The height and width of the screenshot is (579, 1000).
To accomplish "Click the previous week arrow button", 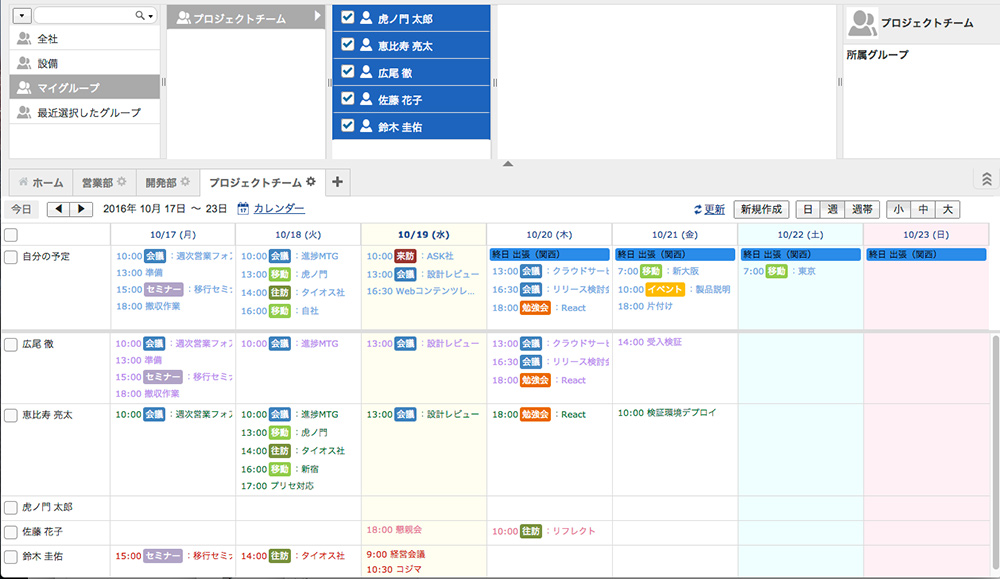I will (59, 209).
